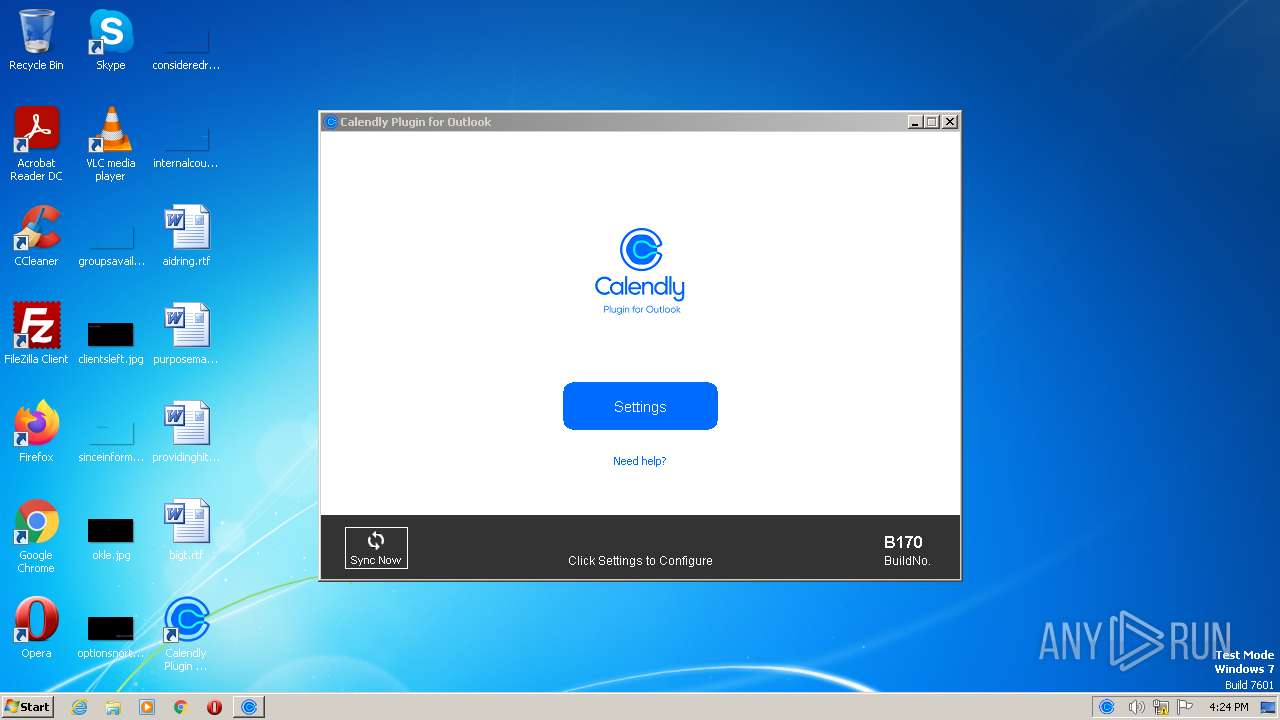Image resolution: width=1280 pixels, height=720 pixels.
Task: Launch Opera from the taskbar
Action: (x=214, y=707)
